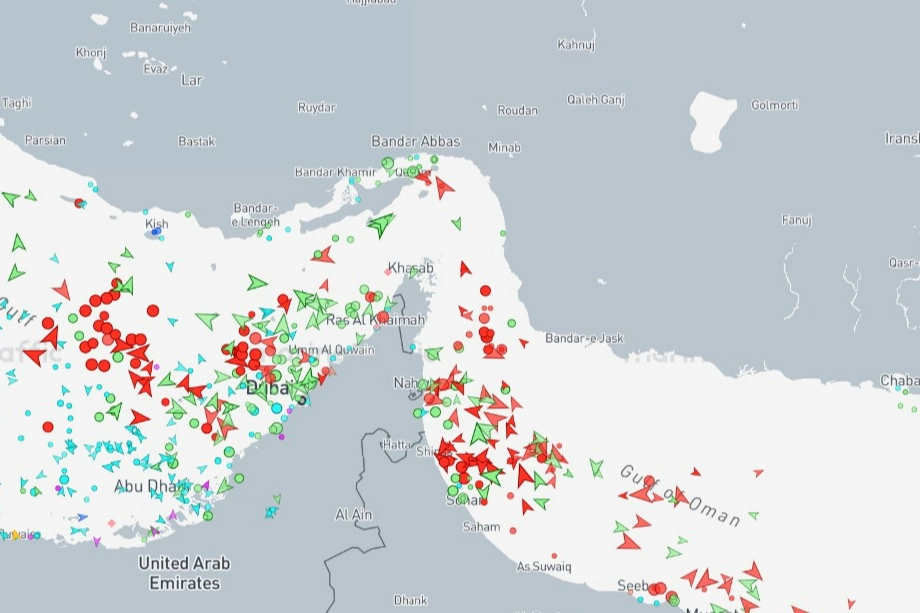Select small red arrow left of Bandar-e Jask label
This screenshot has height=613, width=920.
pos(524,342)
